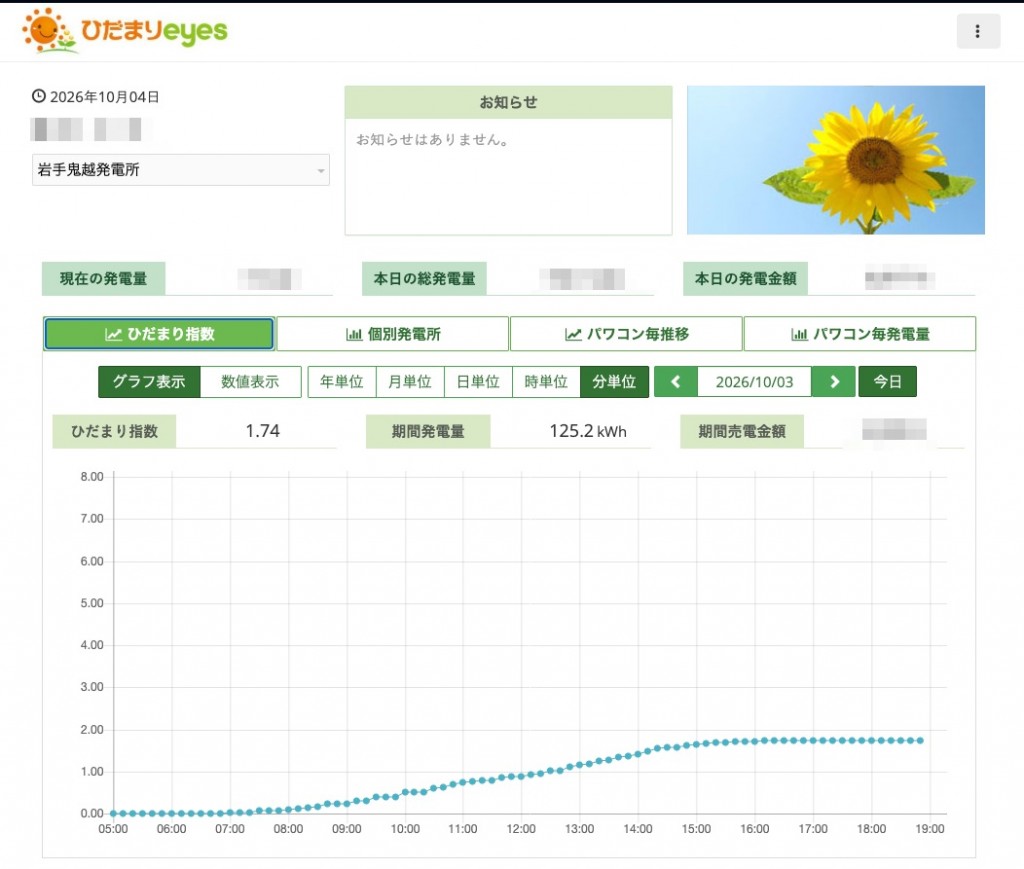Click the お知らせはありません message
Viewport: 1024px width, 869px height.
click(x=433, y=140)
